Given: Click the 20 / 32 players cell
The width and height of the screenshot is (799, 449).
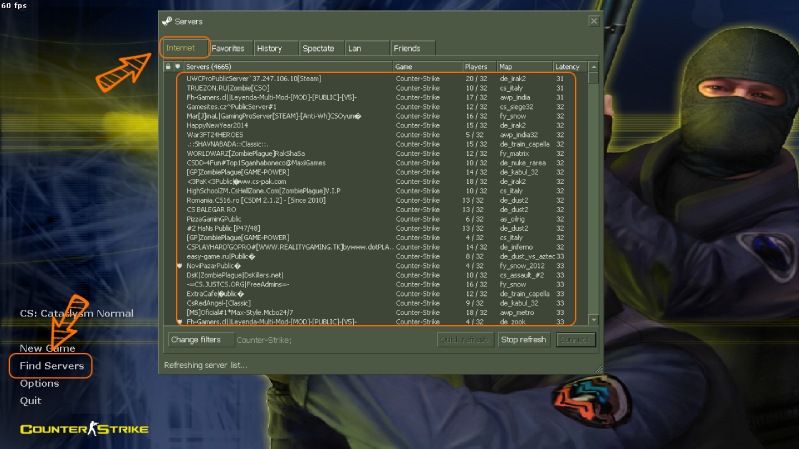Looking at the screenshot, I should click(x=476, y=78).
